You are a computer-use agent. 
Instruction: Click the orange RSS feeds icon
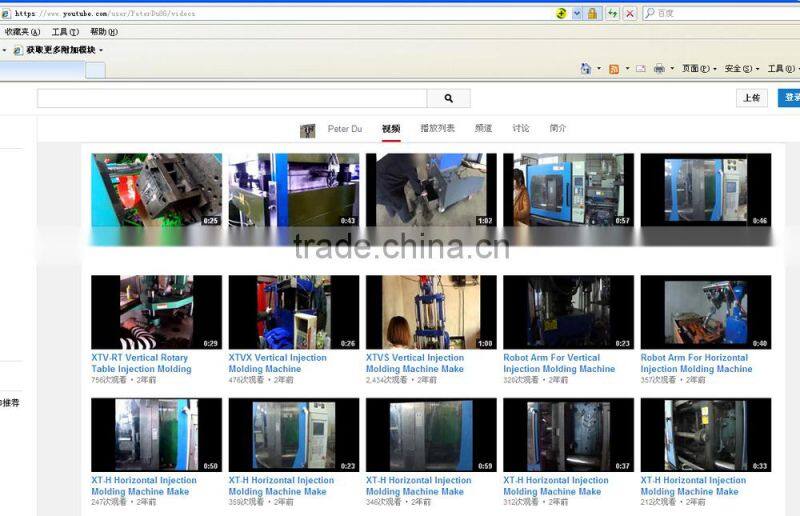614,69
